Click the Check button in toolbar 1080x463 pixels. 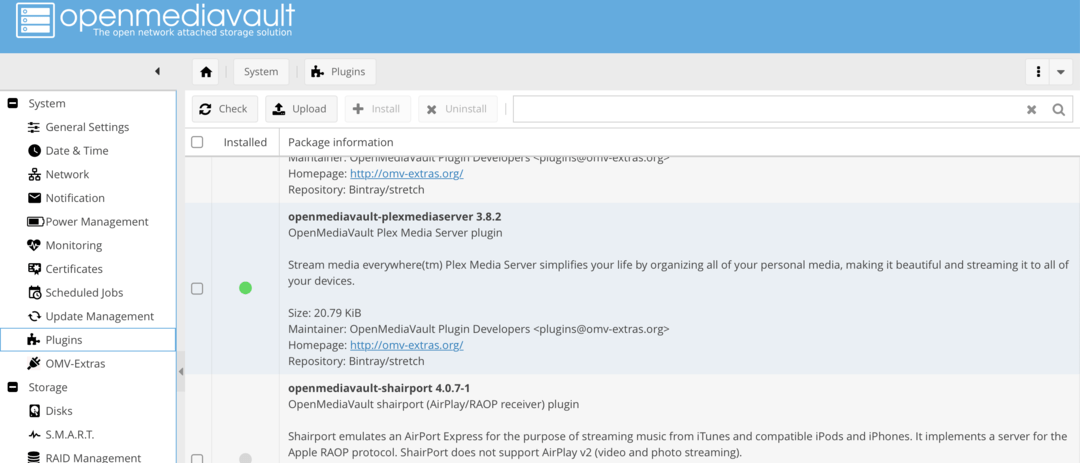click(225, 109)
